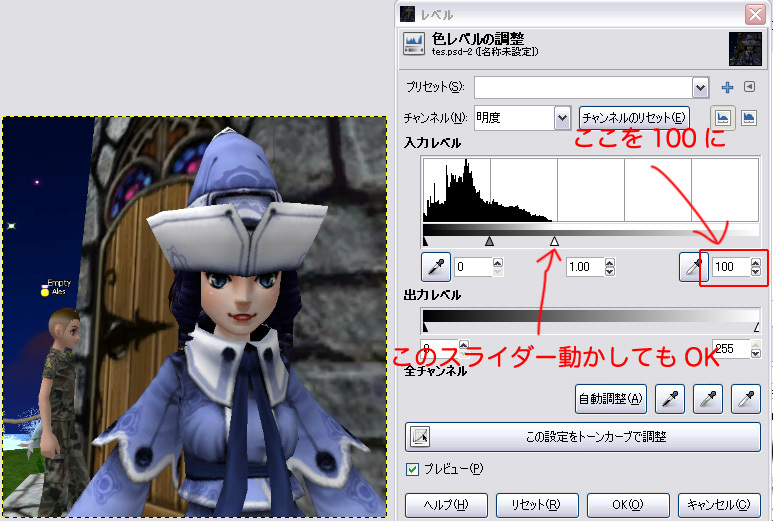Increase the gamma value stepper

[610, 262]
